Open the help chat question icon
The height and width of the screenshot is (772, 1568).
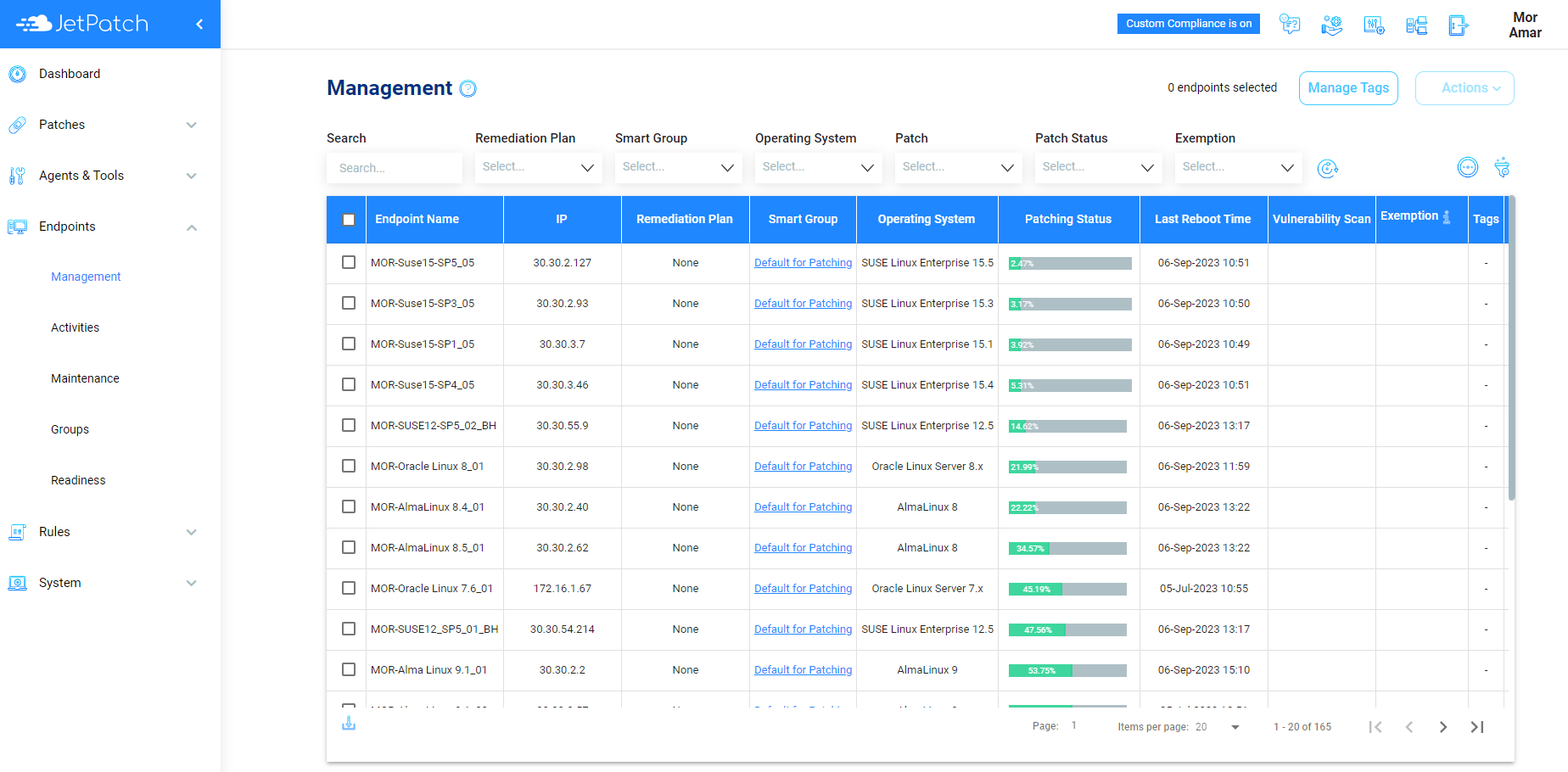(1290, 25)
